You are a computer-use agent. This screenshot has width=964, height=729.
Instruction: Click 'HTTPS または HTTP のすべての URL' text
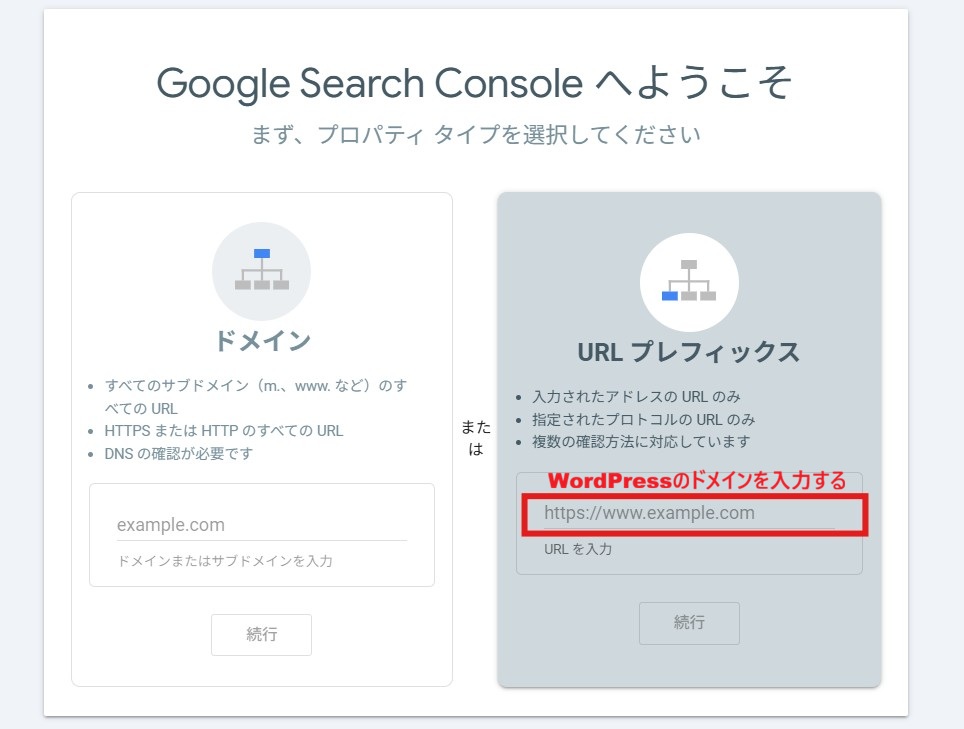(224, 431)
